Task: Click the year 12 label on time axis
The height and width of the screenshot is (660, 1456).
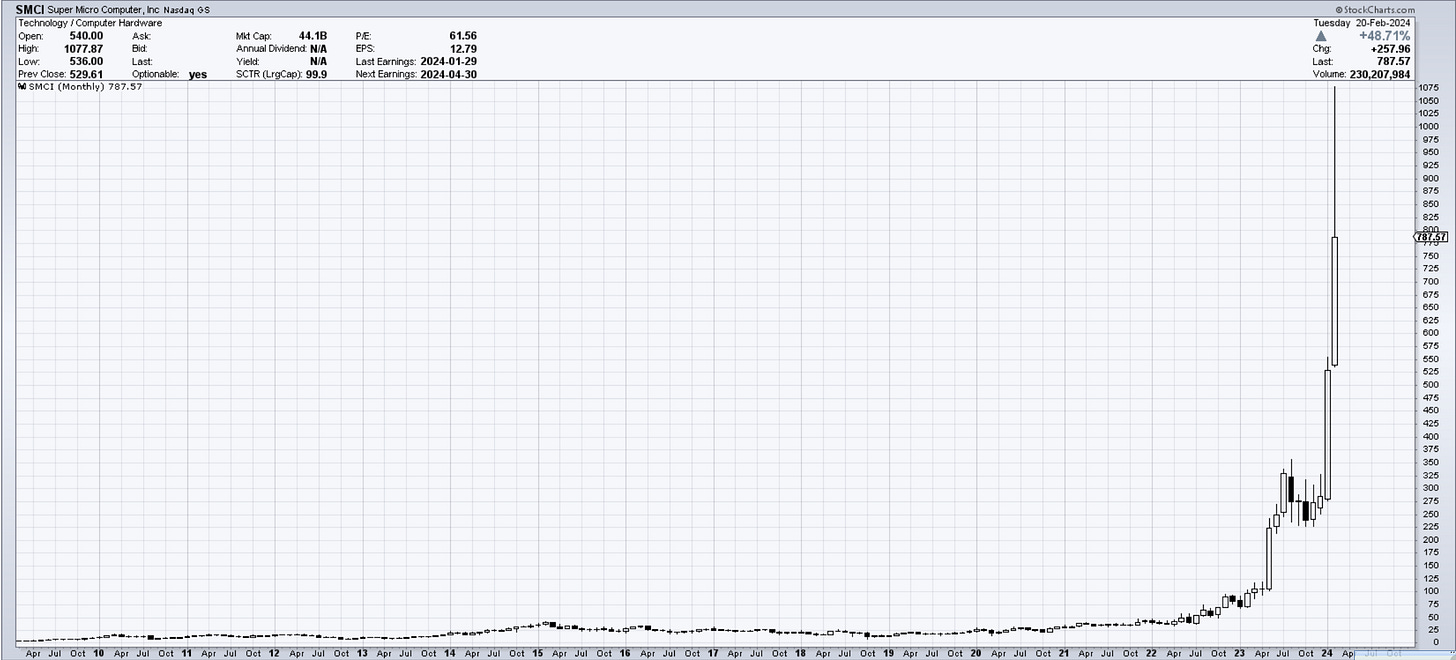Action: tap(274, 652)
